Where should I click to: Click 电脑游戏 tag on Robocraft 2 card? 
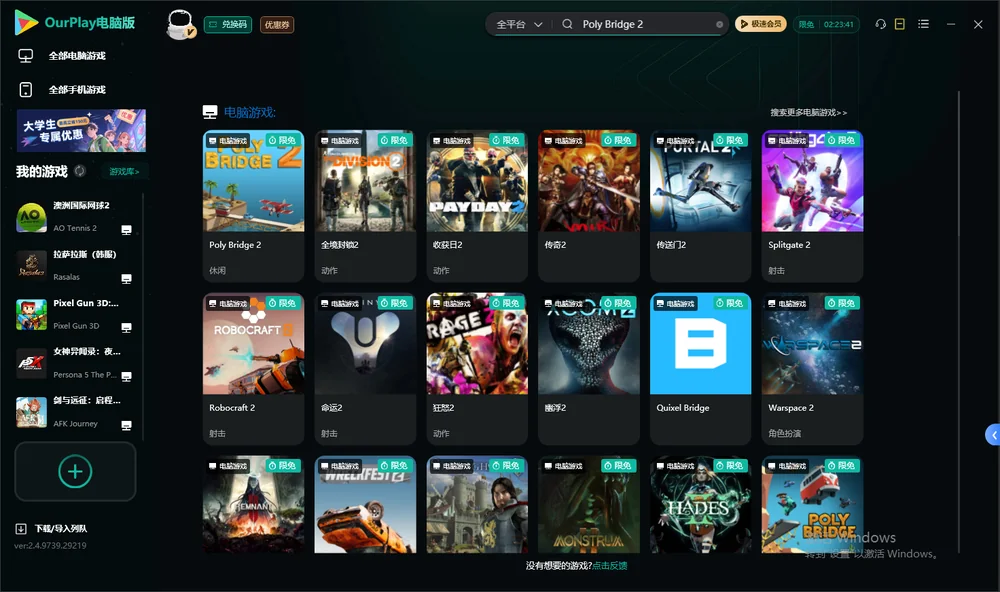point(228,304)
